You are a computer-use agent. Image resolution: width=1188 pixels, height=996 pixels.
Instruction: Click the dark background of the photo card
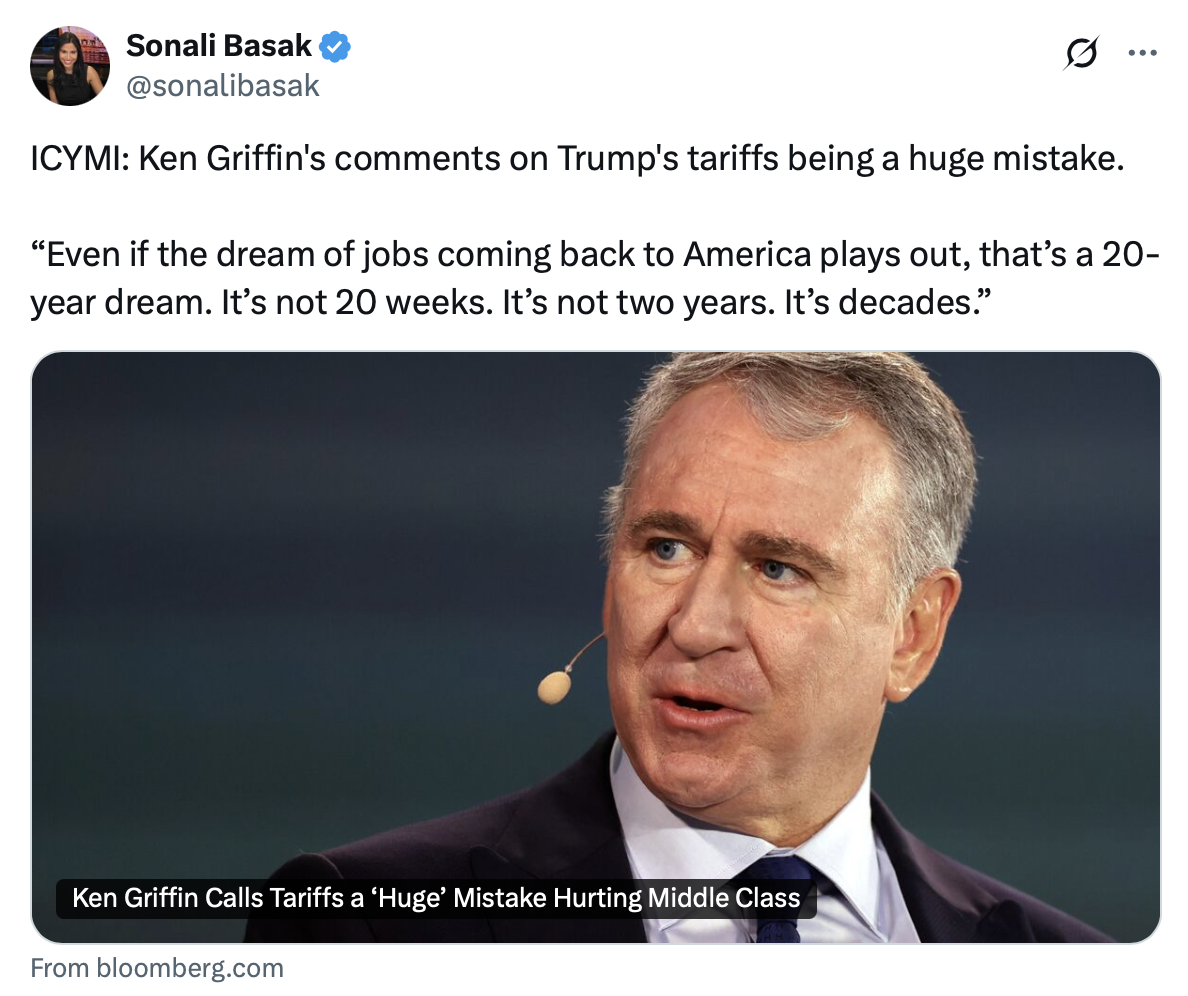(x=250, y=550)
